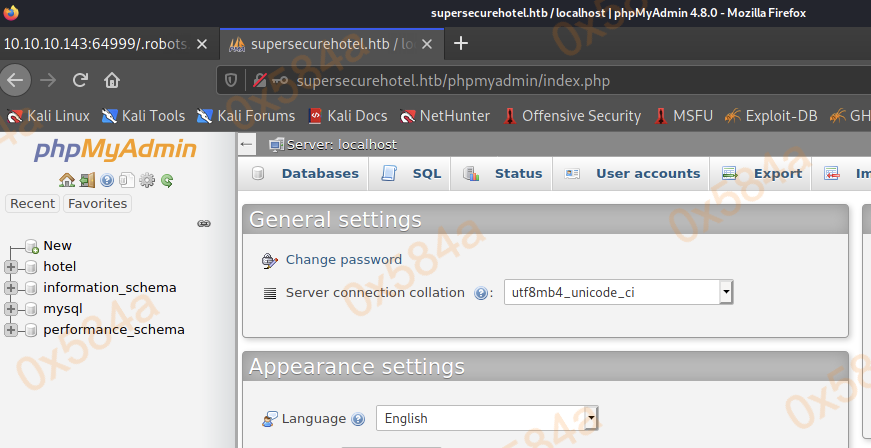Click help icon beside Language label
This screenshot has height=448, width=871.
[x=358, y=419]
